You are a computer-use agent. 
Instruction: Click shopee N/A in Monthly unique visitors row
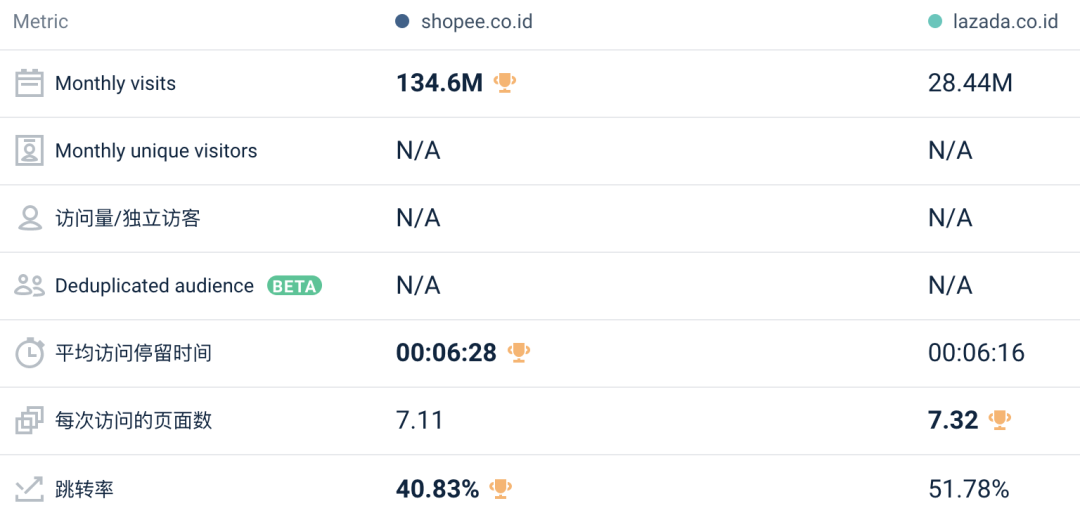(418, 151)
